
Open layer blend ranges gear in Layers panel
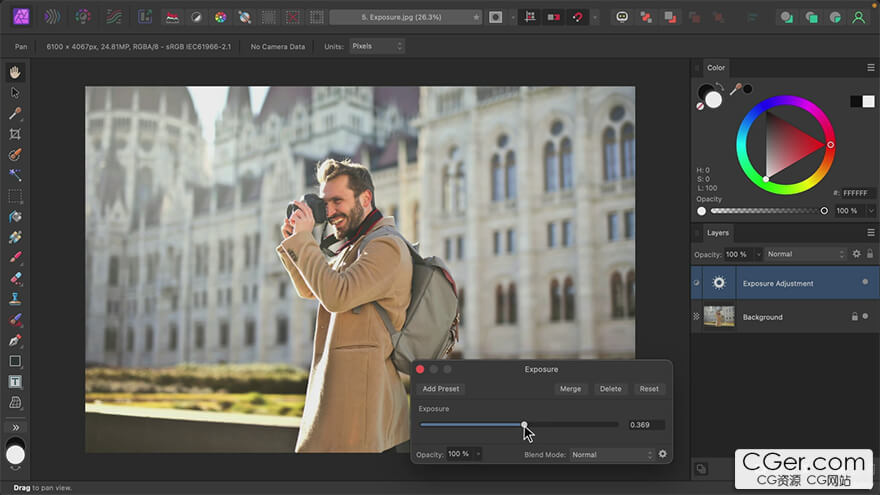(856, 254)
